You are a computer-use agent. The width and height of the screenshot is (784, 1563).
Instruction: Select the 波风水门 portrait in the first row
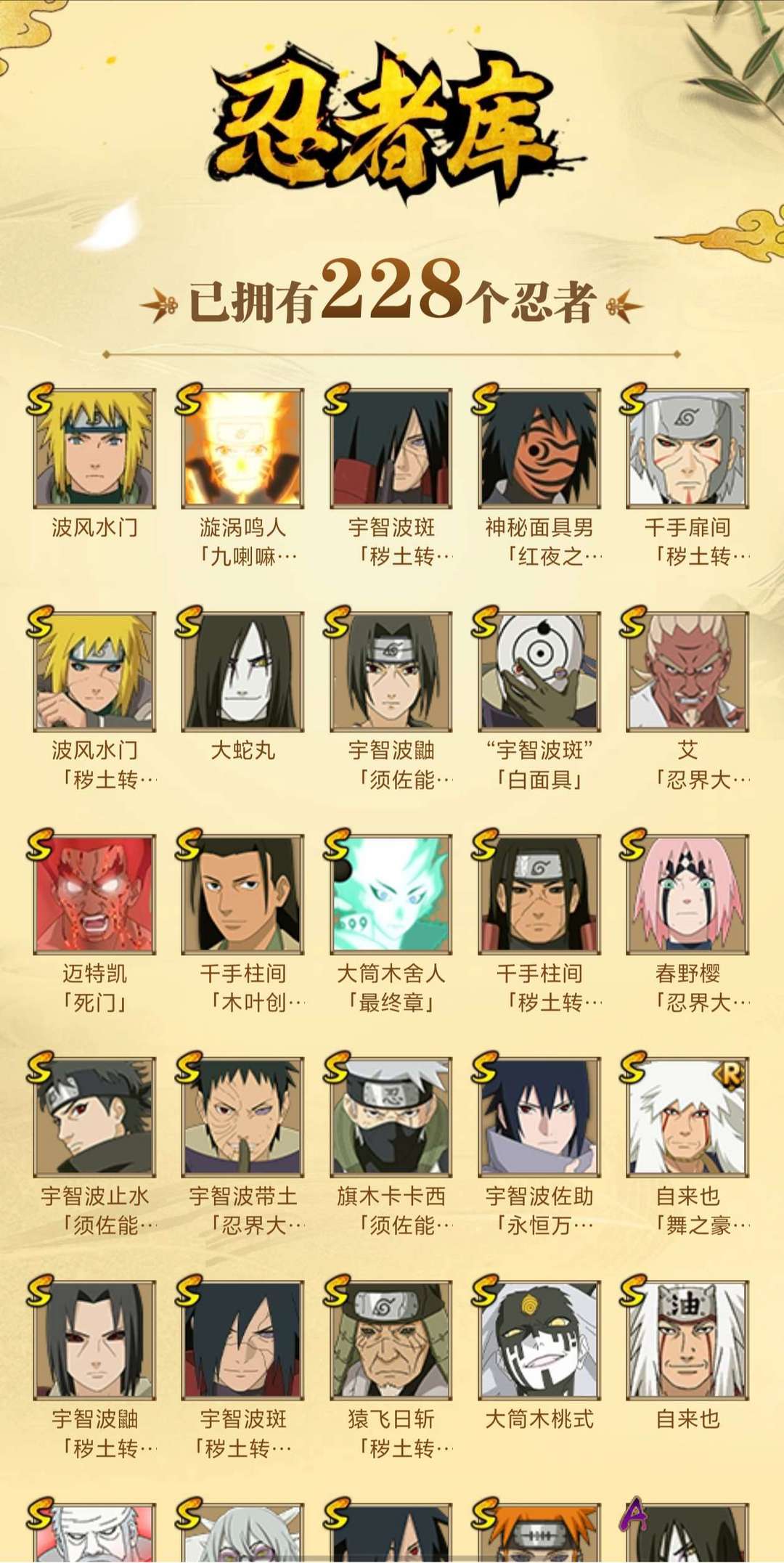(95, 448)
